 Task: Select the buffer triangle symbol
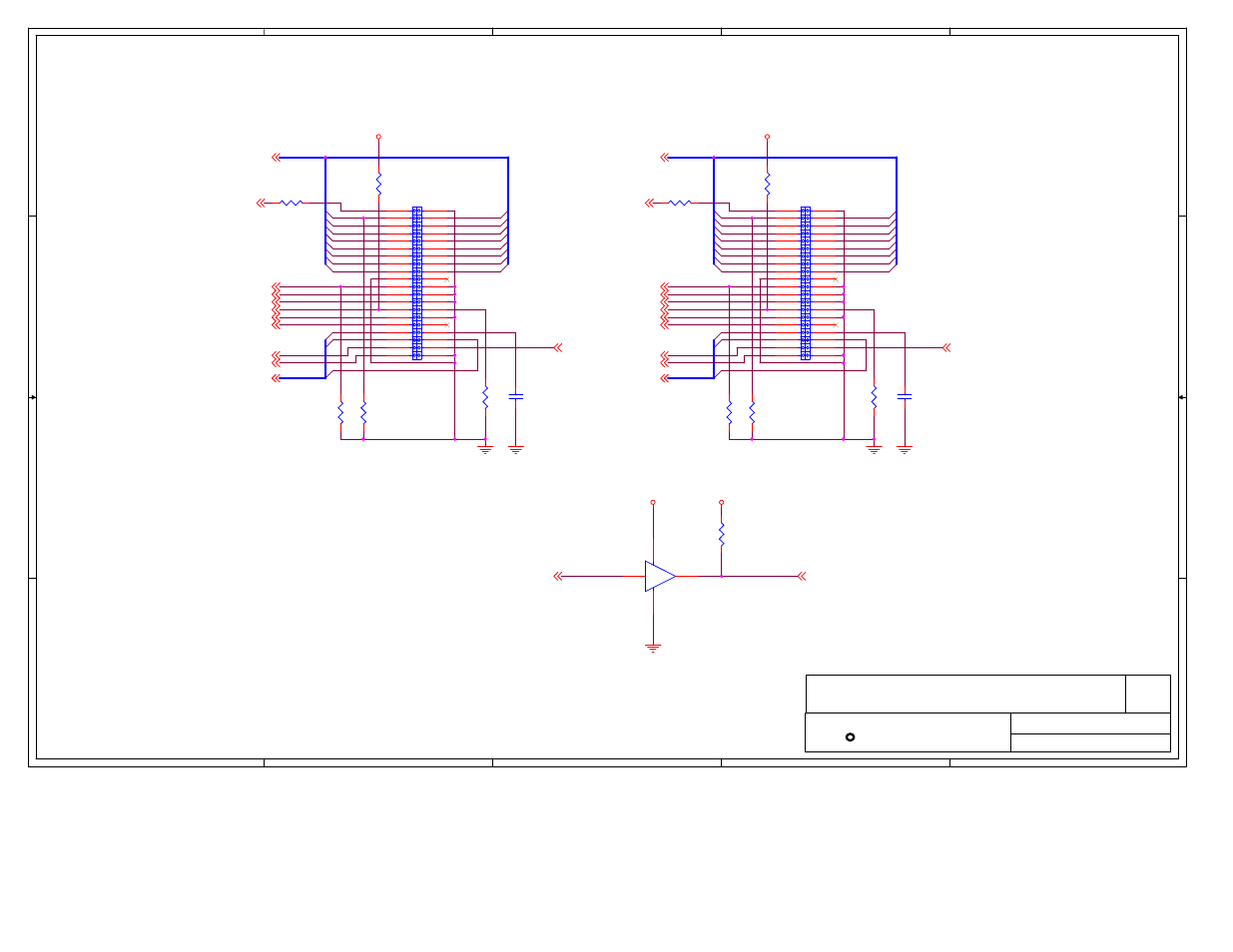(x=660, y=576)
